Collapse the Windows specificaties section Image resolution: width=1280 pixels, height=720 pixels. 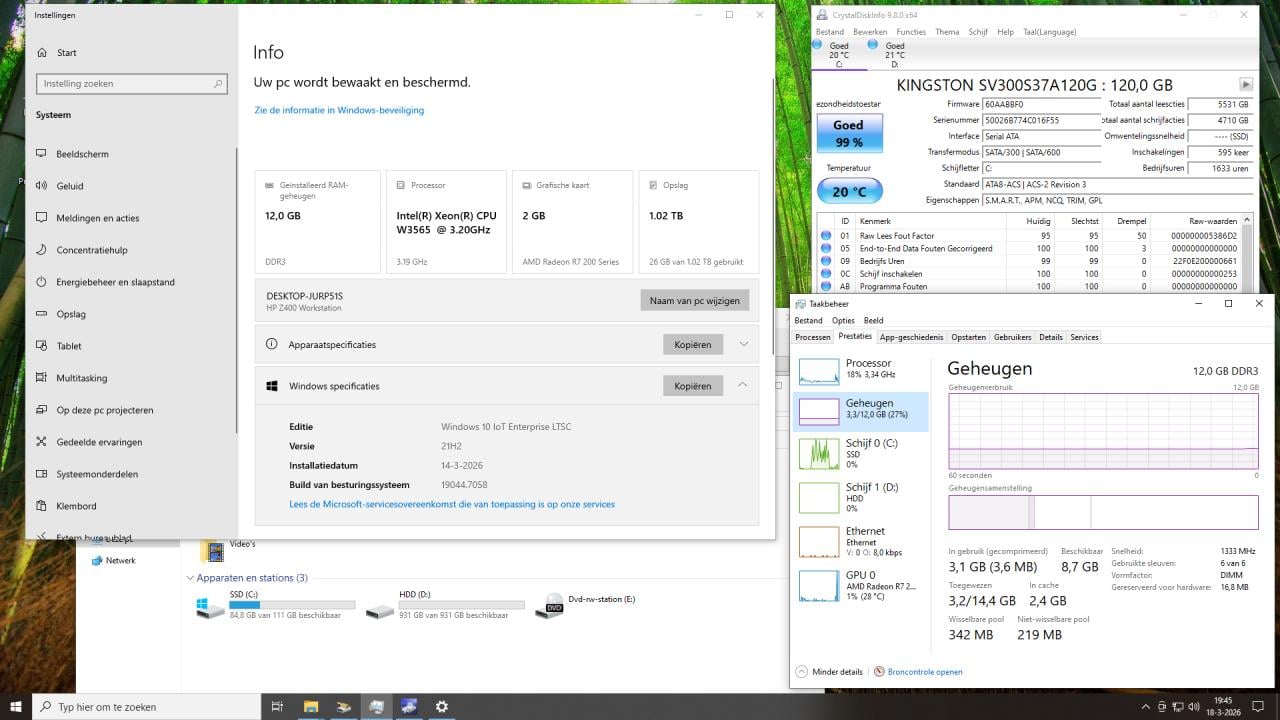743,385
